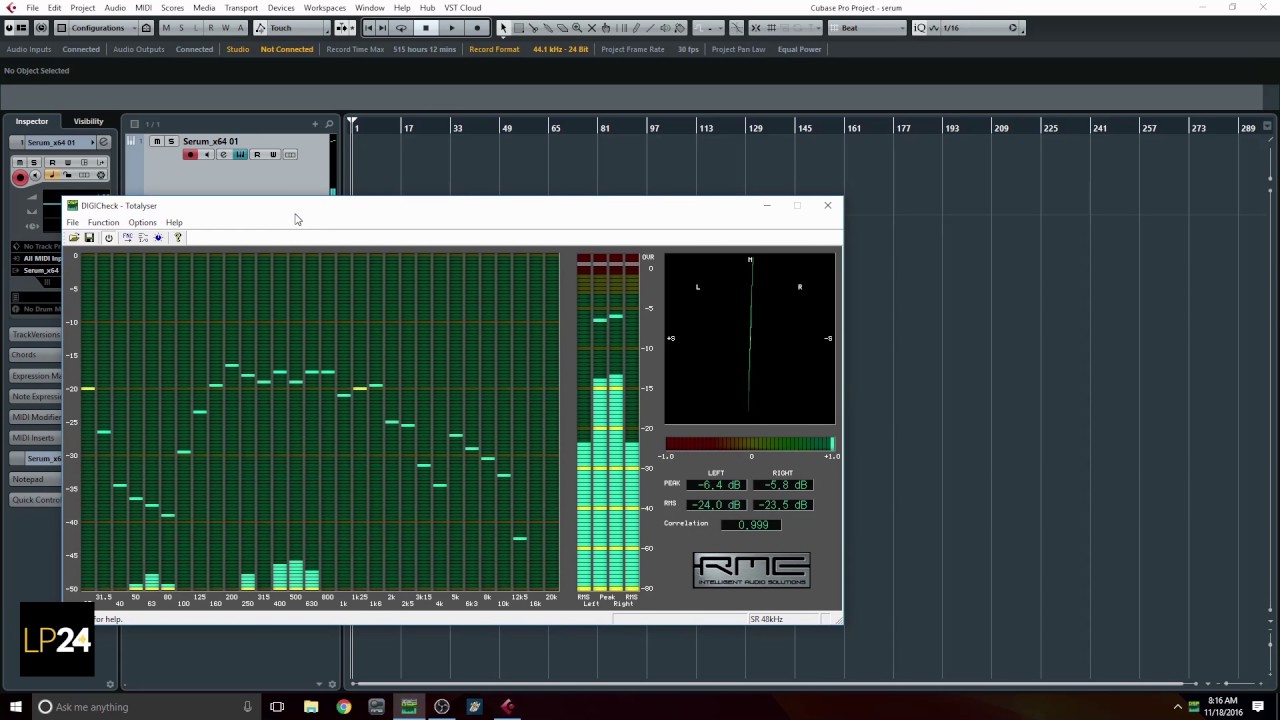Open Cubase Workspaces menu

(x=325, y=8)
